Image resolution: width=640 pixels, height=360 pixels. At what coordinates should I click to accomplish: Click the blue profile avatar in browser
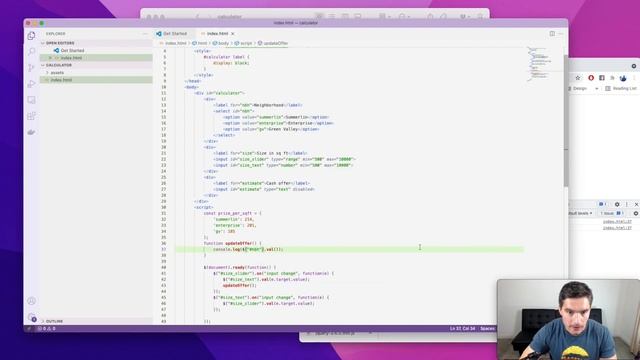tap(623, 78)
